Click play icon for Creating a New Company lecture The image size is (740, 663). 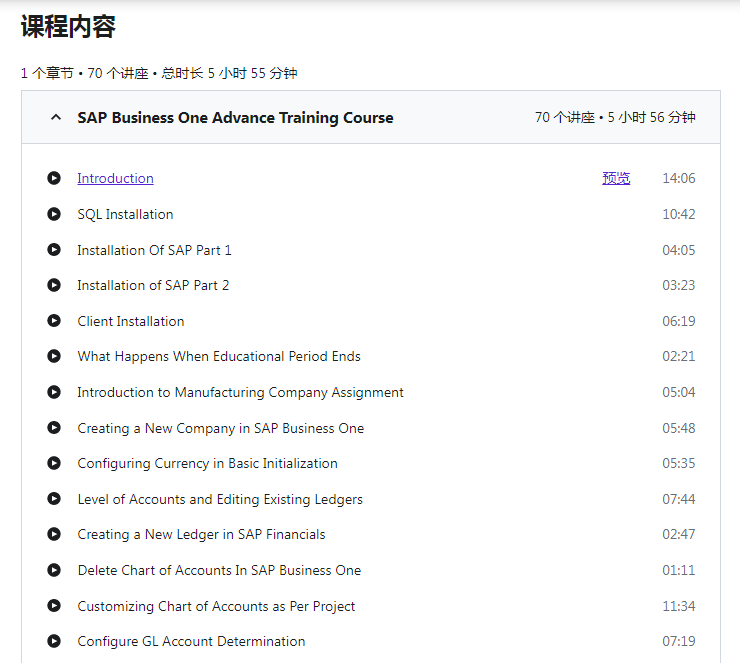(x=54, y=428)
